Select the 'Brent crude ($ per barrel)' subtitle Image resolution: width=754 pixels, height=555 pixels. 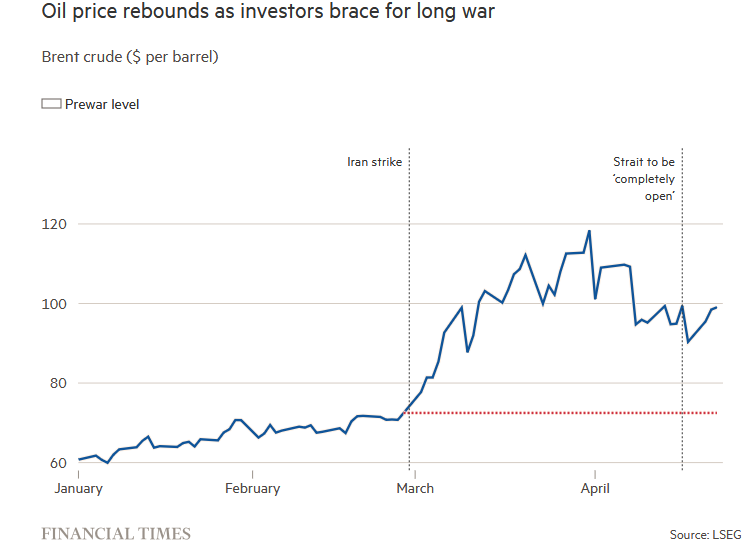(x=130, y=57)
